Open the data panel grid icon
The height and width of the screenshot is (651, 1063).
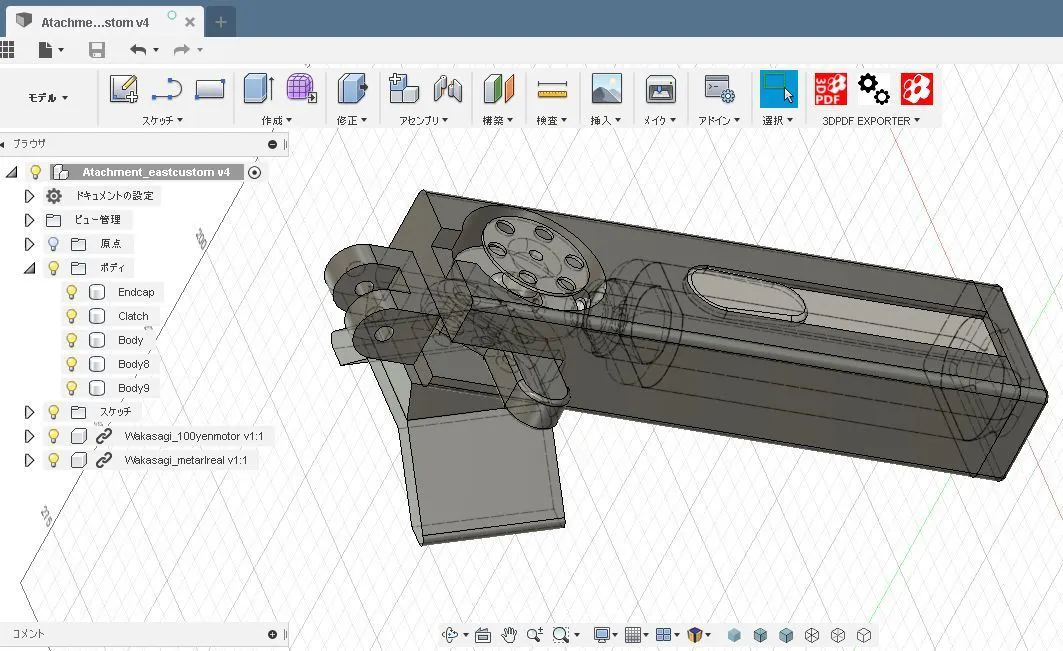point(7,49)
